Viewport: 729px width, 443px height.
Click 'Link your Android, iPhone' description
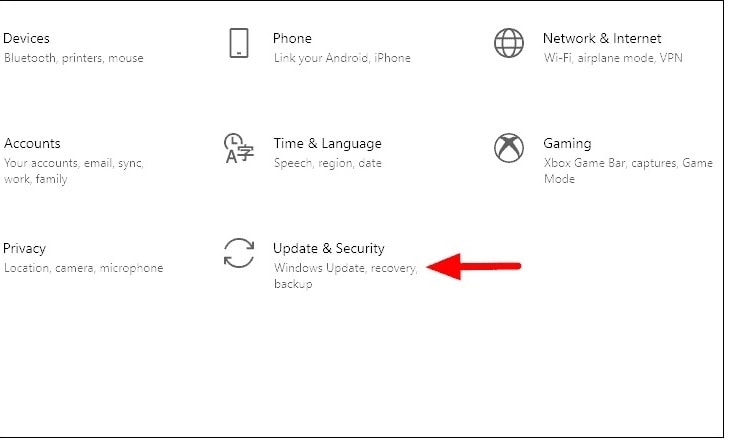pyautogui.click(x=342, y=58)
